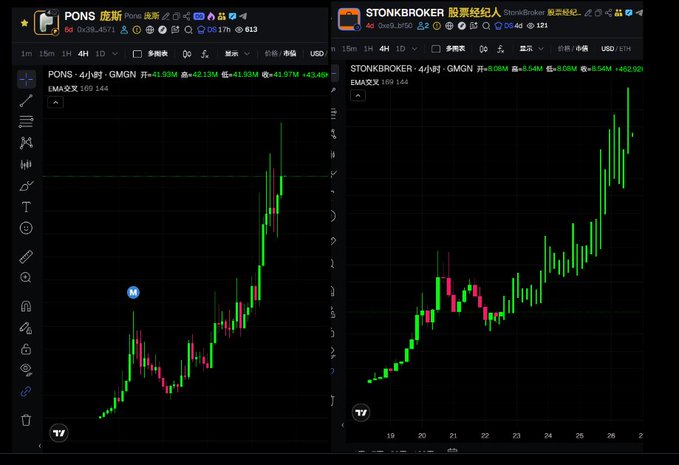Image resolution: width=679 pixels, height=465 pixels.
Task: Toggle stay-in-drawing-mode pencil lock
Action: pos(26,328)
